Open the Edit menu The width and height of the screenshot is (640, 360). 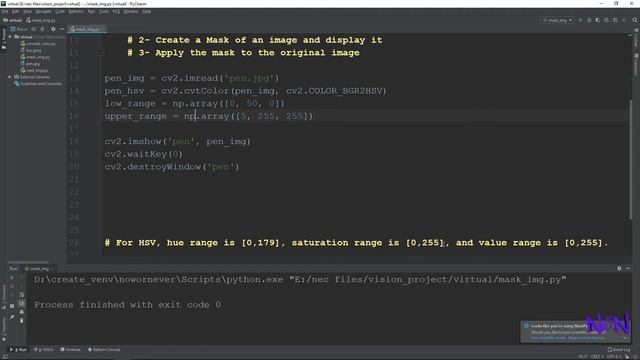16,11
